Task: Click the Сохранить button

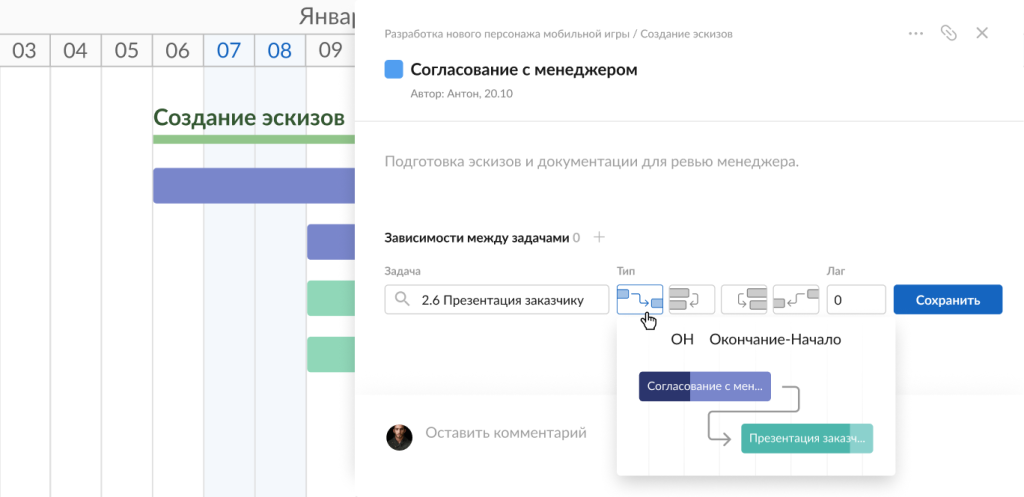Action: coord(948,300)
